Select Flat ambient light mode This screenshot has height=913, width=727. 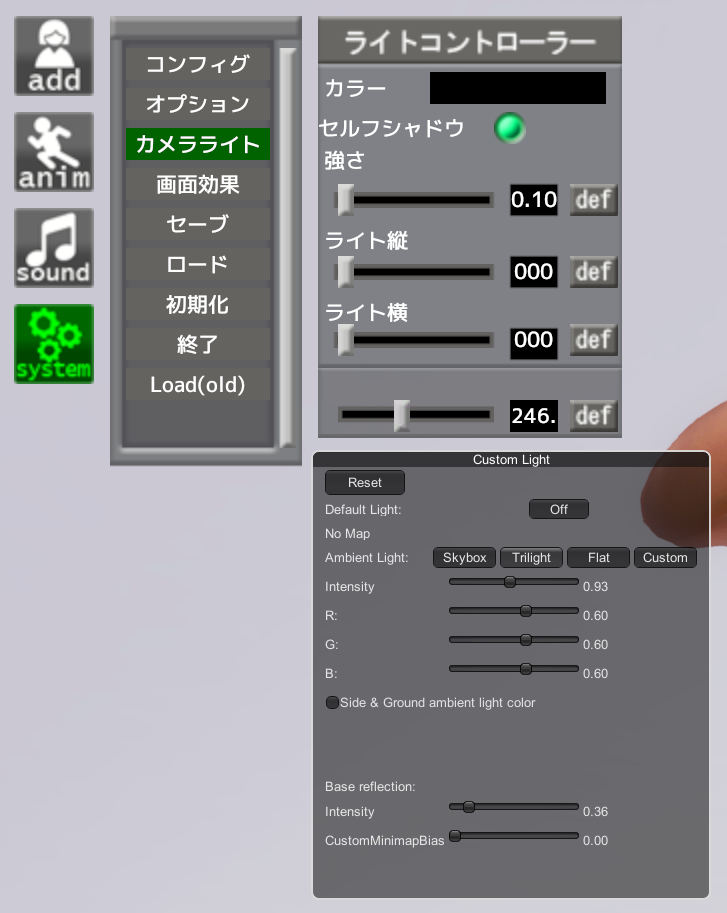pos(598,557)
